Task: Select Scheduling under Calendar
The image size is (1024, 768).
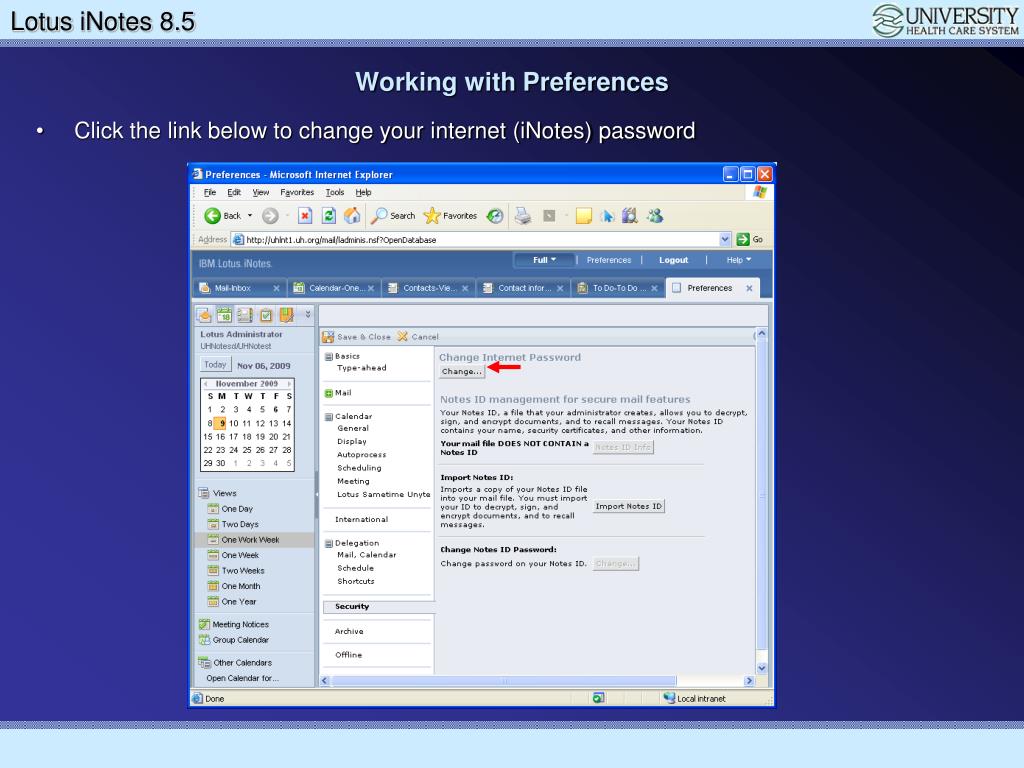Action: [359, 468]
